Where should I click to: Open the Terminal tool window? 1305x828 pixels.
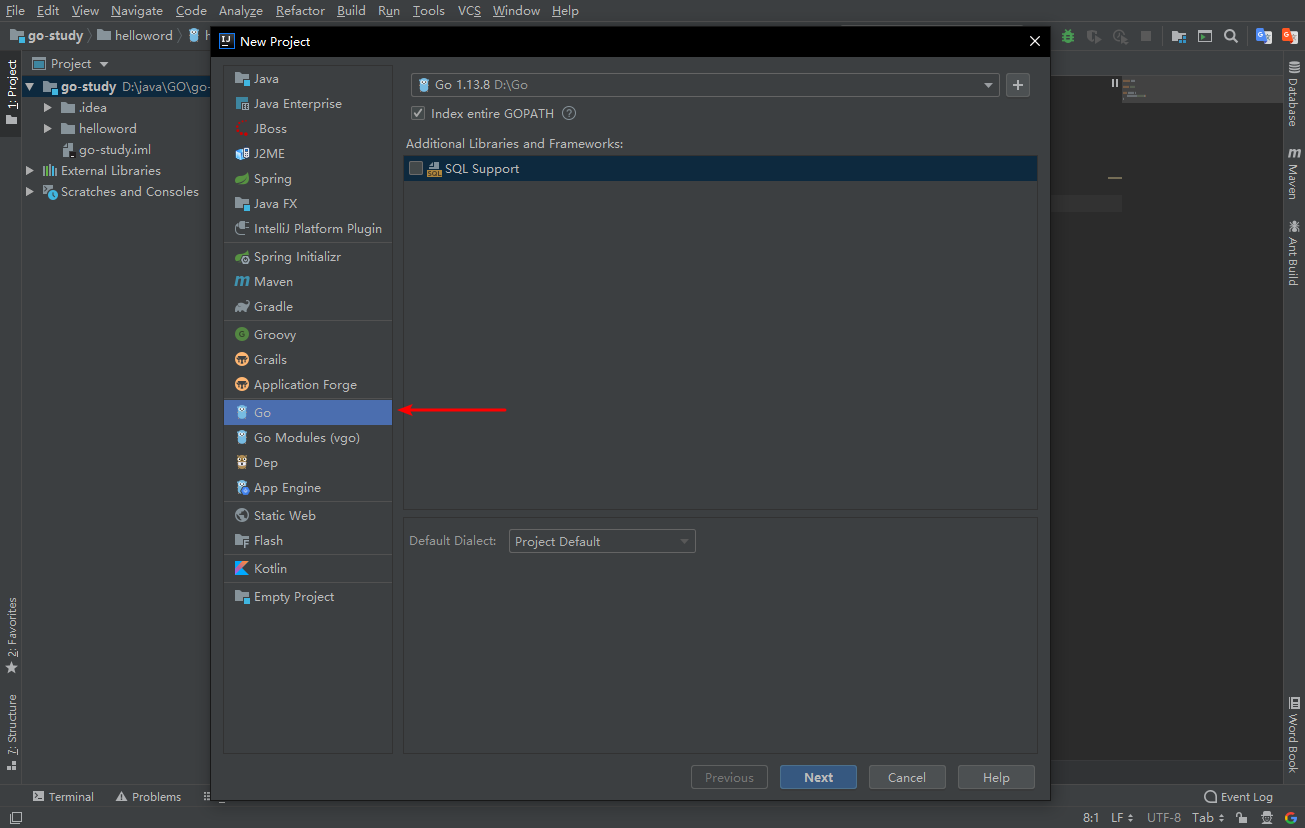(x=63, y=797)
